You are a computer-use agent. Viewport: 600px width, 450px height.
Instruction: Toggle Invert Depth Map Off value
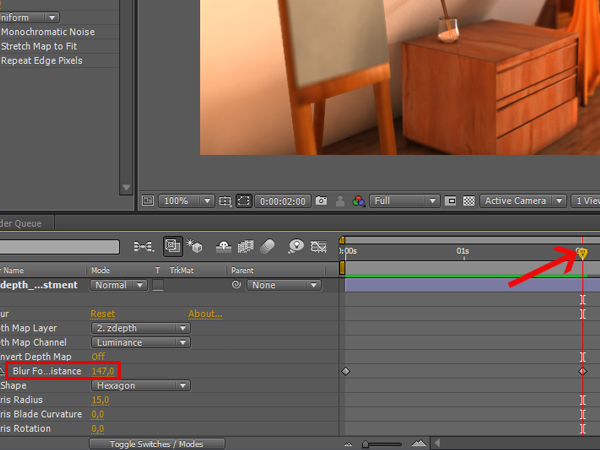(x=98, y=357)
